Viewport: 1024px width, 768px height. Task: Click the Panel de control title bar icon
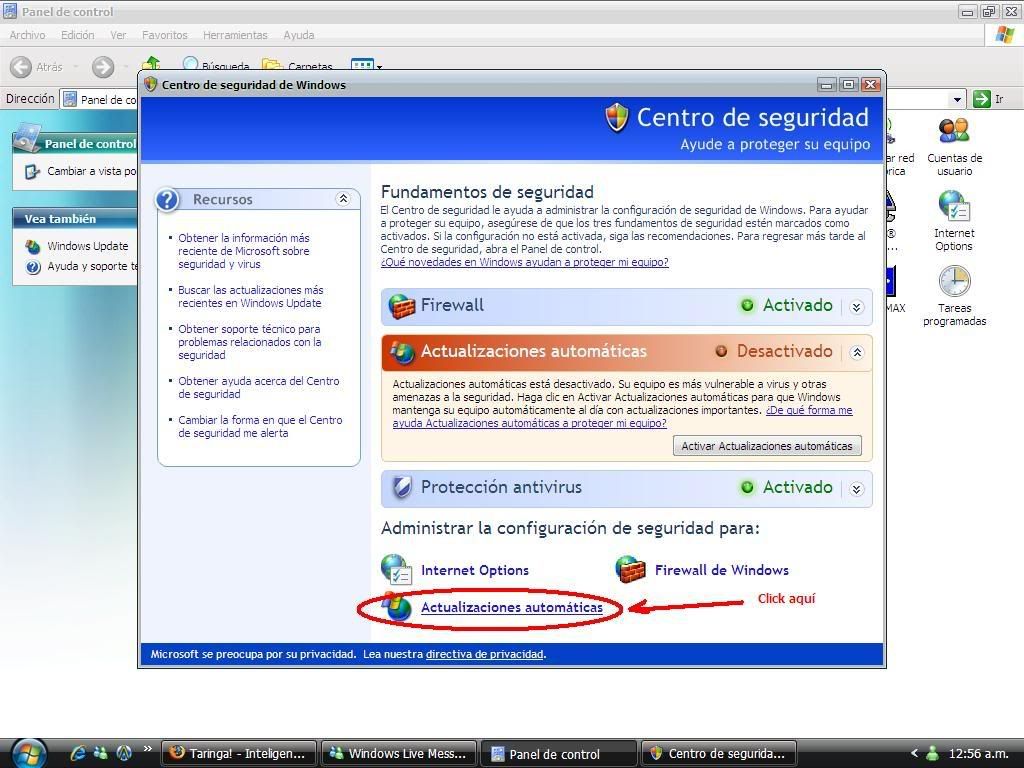[x=10, y=11]
